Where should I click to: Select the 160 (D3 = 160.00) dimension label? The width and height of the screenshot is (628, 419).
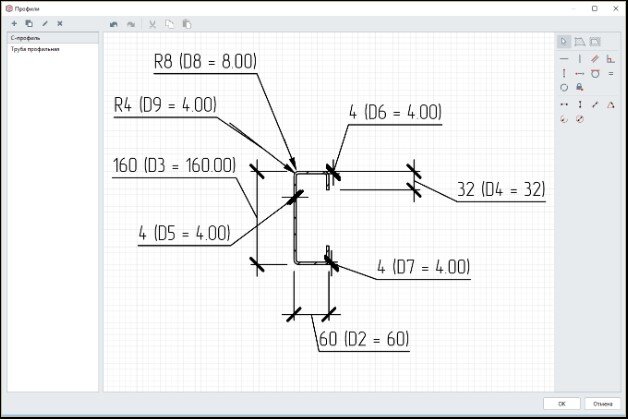click(x=174, y=165)
